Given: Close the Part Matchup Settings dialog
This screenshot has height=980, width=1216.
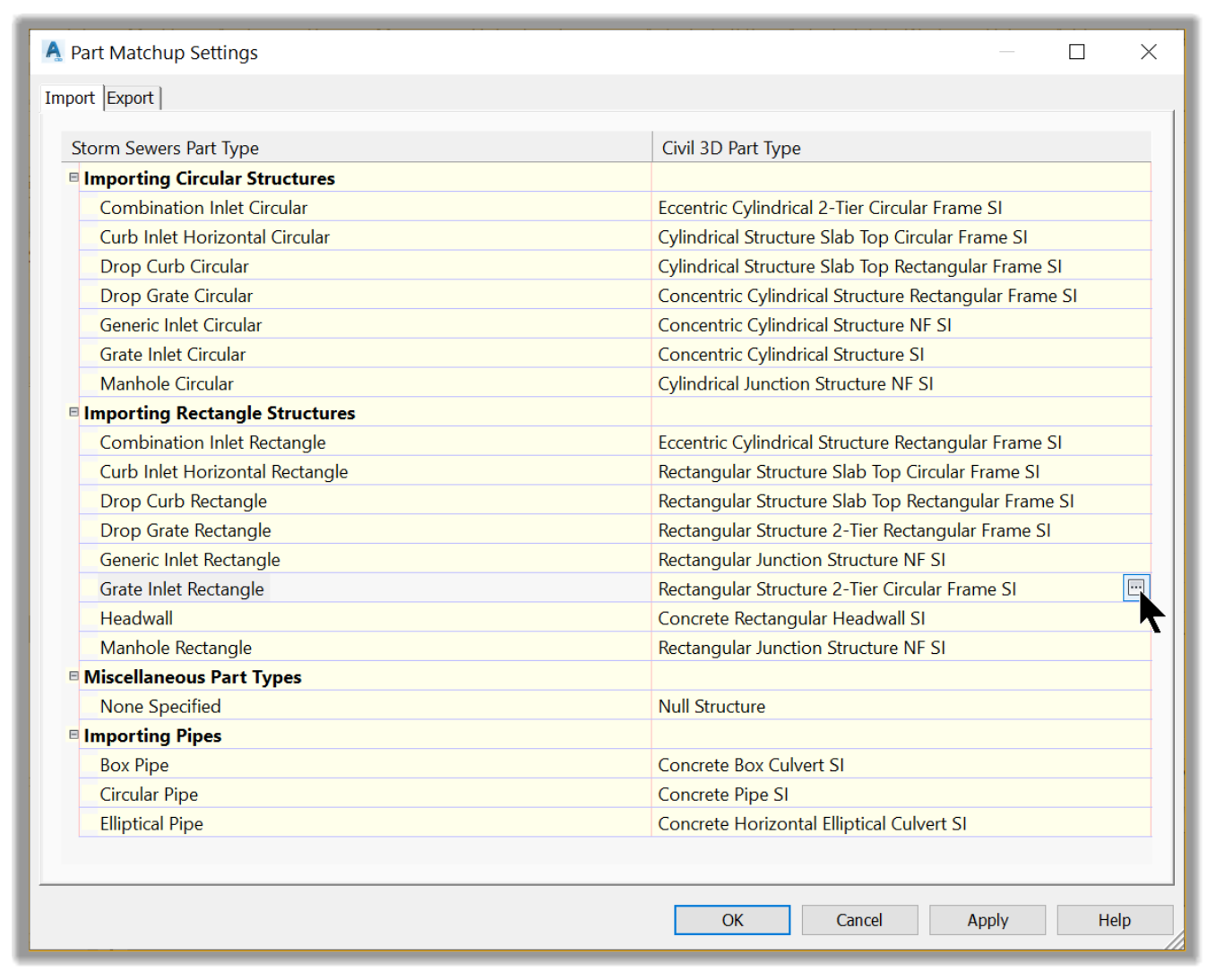Looking at the screenshot, I should coord(1149,52).
